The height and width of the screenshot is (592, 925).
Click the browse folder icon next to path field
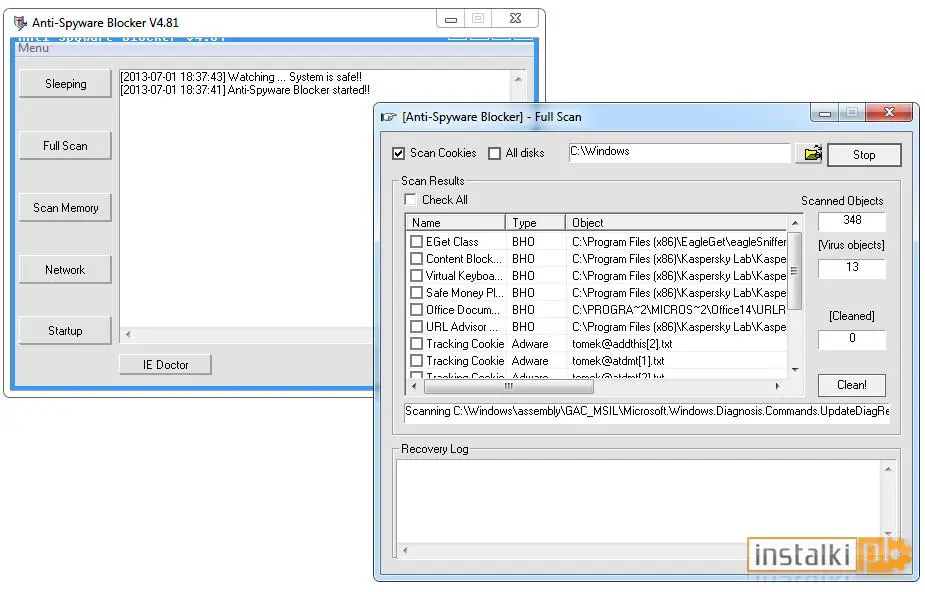point(812,154)
